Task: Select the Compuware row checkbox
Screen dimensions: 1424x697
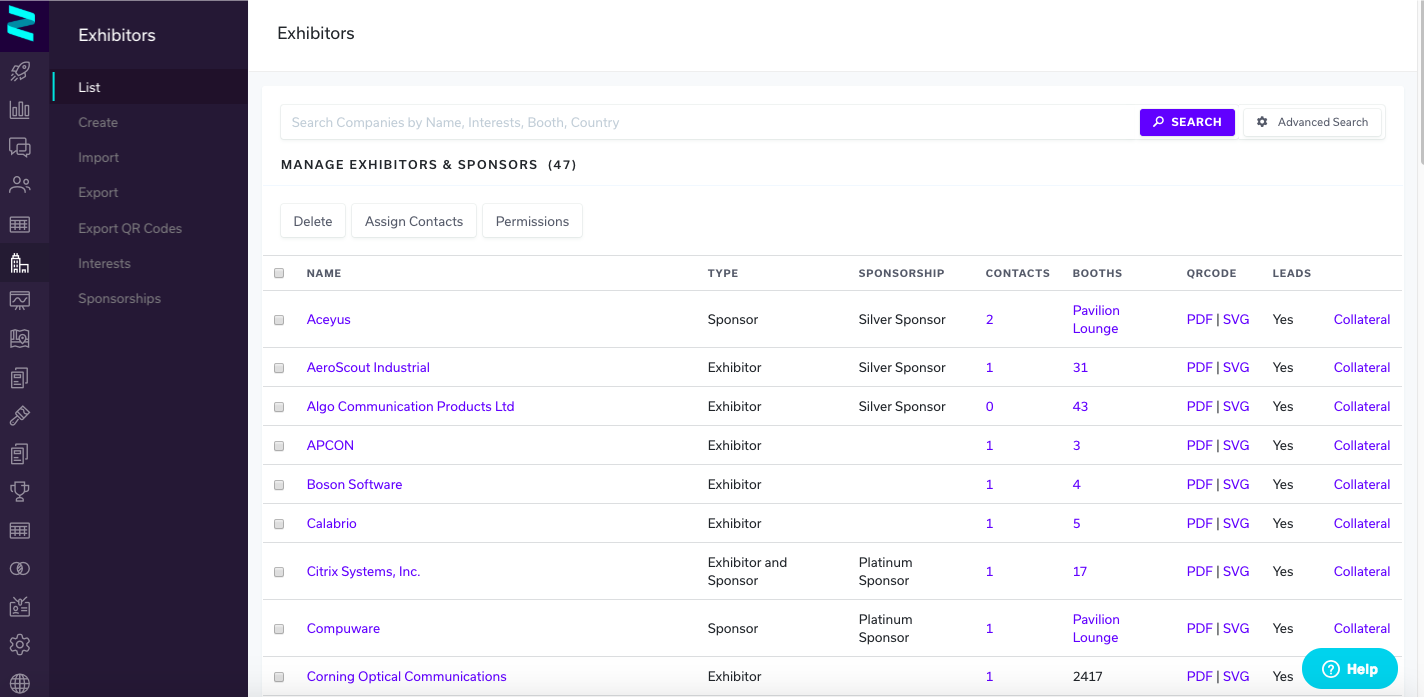Action: click(x=279, y=629)
